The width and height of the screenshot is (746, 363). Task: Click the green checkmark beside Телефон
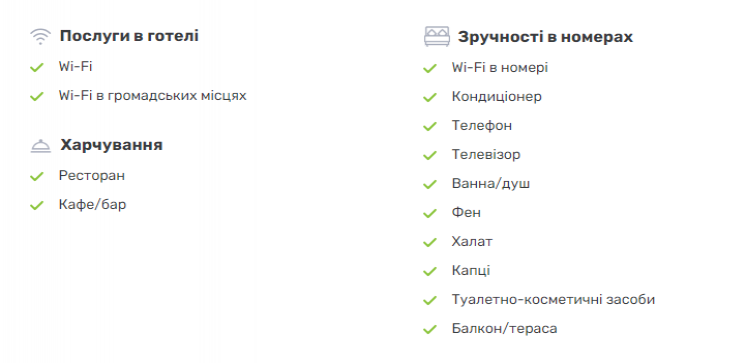430,127
